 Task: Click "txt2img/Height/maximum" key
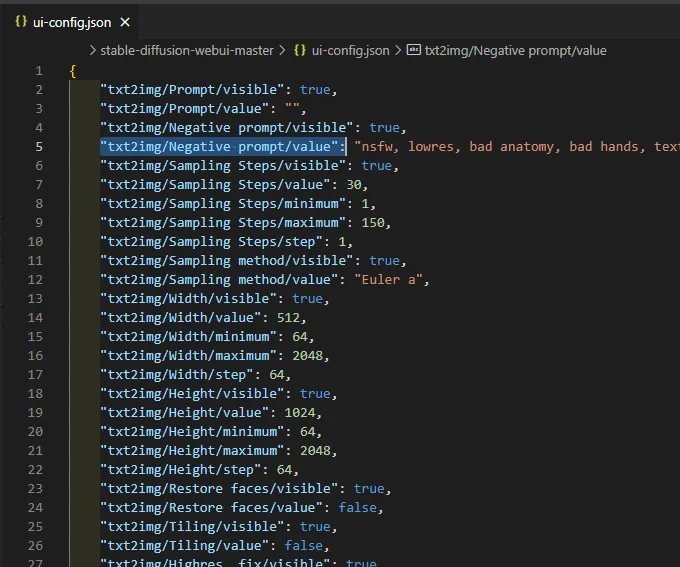(x=192, y=451)
